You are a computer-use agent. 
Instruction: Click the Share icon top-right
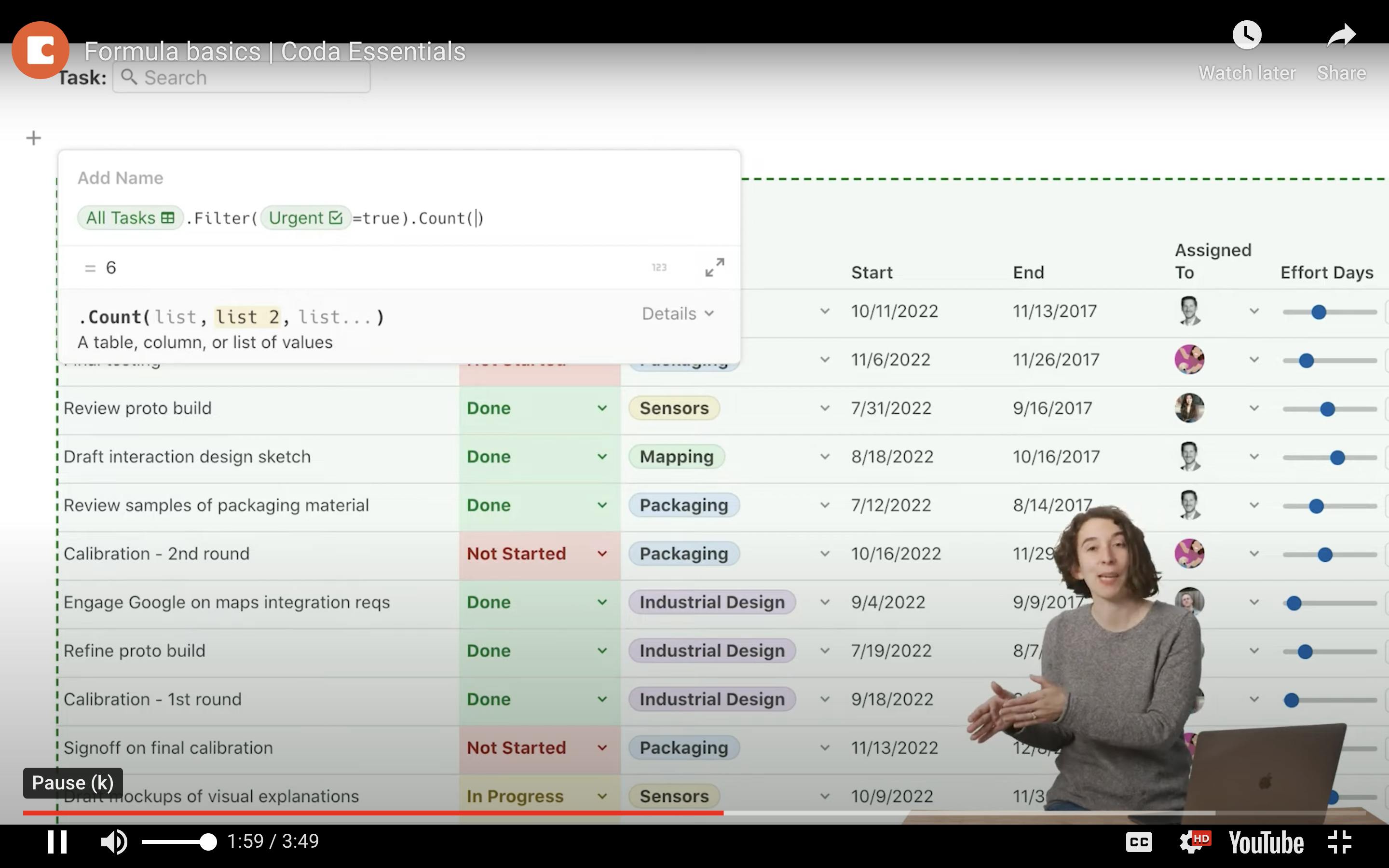pyautogui.click(x=1341, y=36)
